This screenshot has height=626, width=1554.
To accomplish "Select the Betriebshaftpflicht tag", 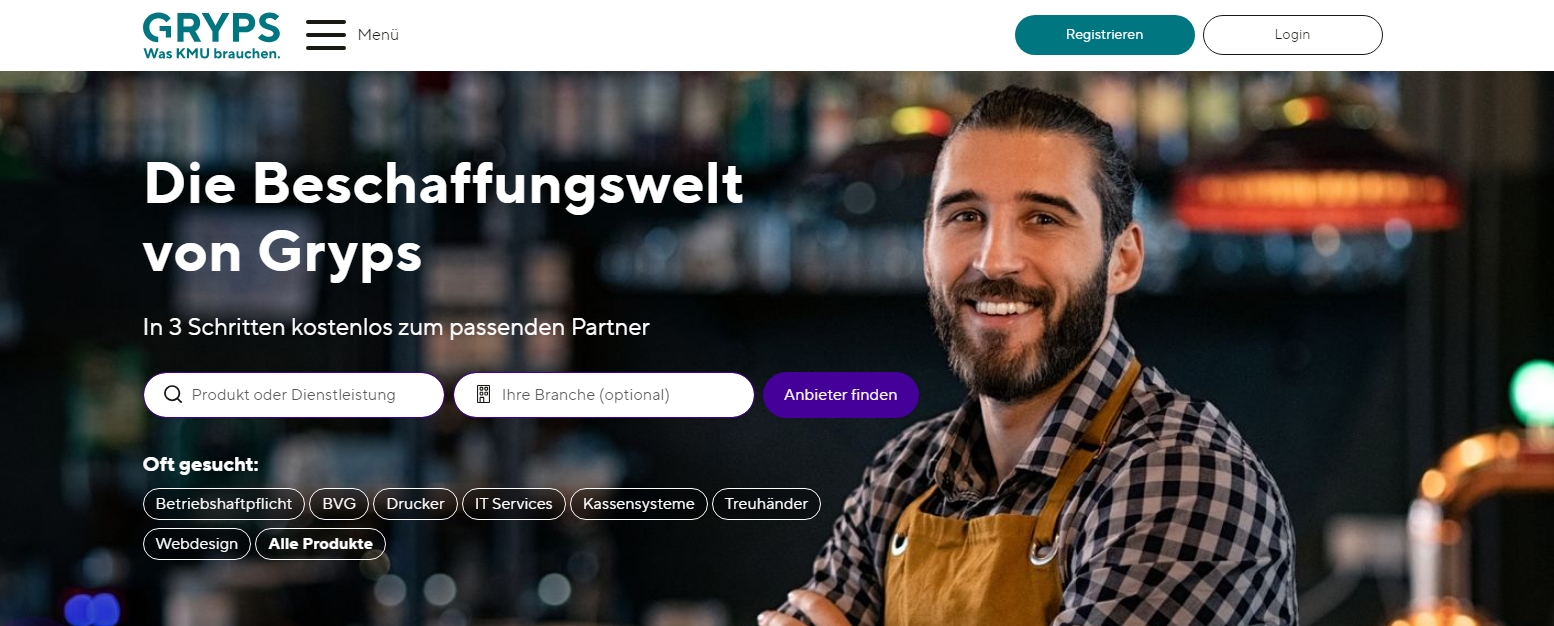I will 224,504.
